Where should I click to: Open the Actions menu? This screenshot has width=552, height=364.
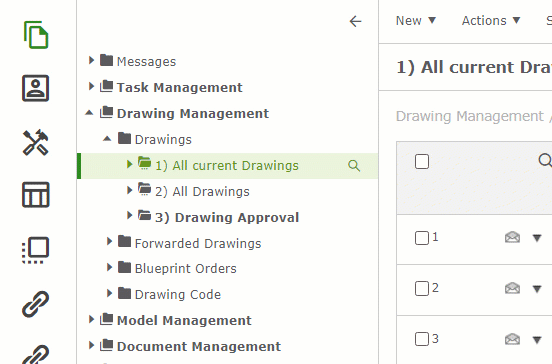491,20
